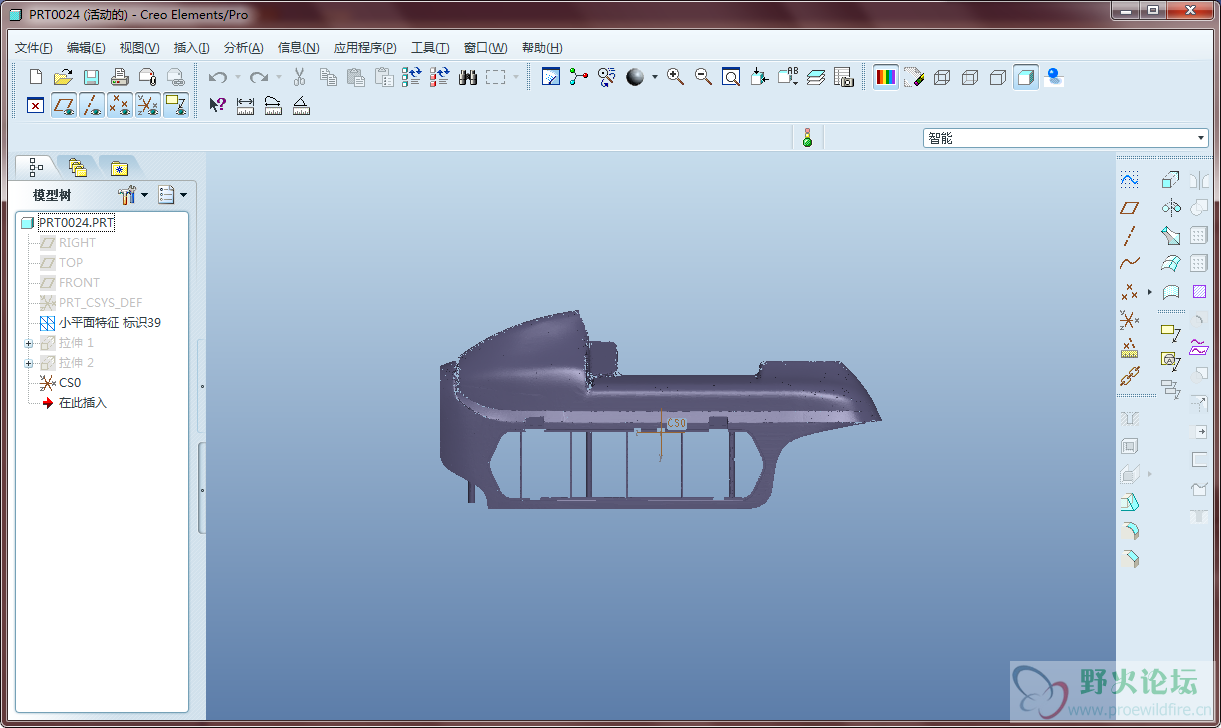Click the Refit zoom icon
Viewport: 1221px width, 728px height.
click(x=731, y=77)
